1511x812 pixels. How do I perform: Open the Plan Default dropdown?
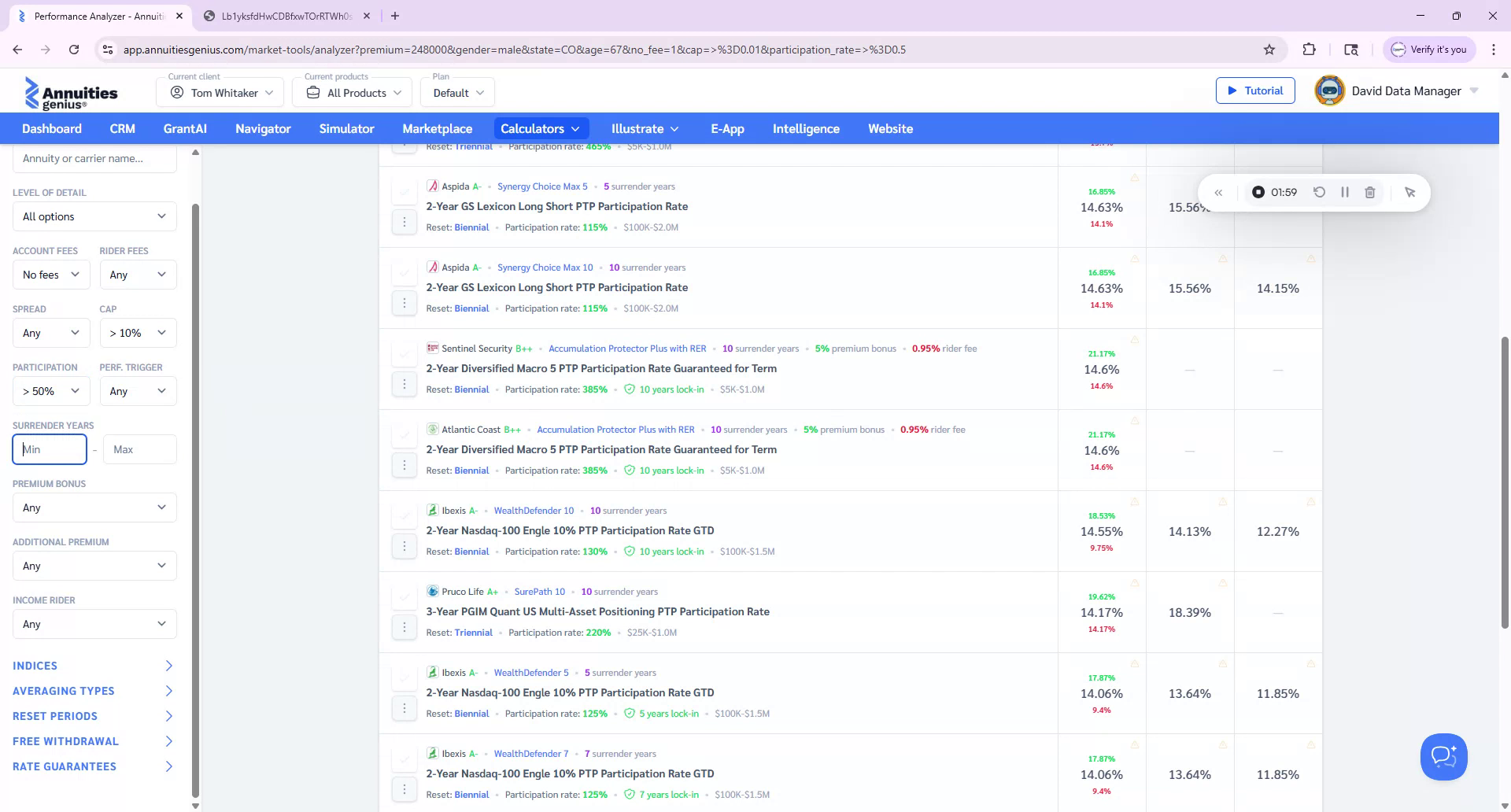click(x=457, y=92)
